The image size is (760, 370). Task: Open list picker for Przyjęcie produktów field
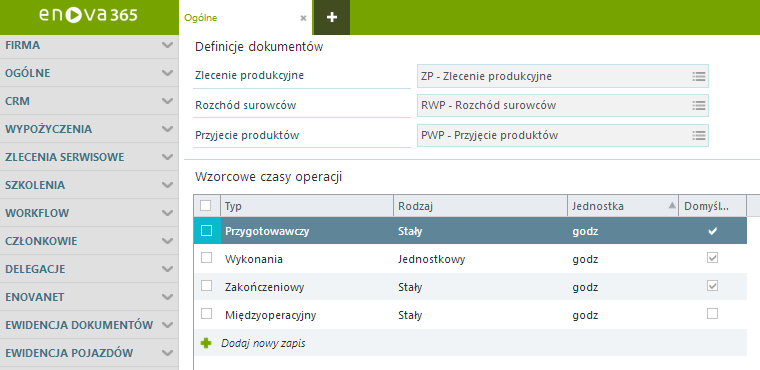pyautogui.click(x=698, y=135)
